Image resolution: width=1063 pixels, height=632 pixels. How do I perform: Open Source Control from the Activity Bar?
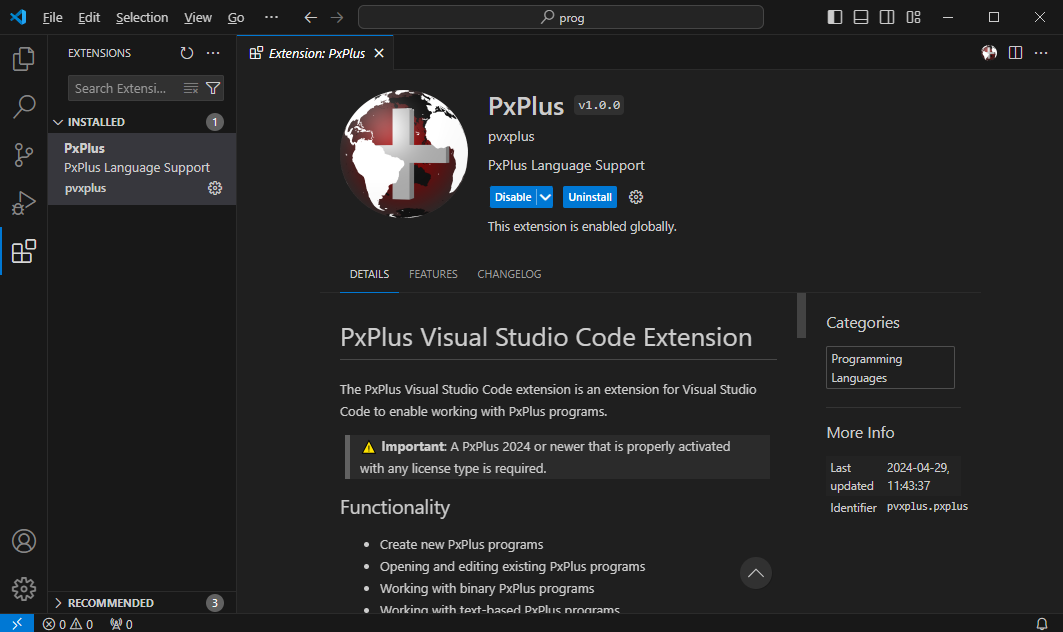click(23, 155)
